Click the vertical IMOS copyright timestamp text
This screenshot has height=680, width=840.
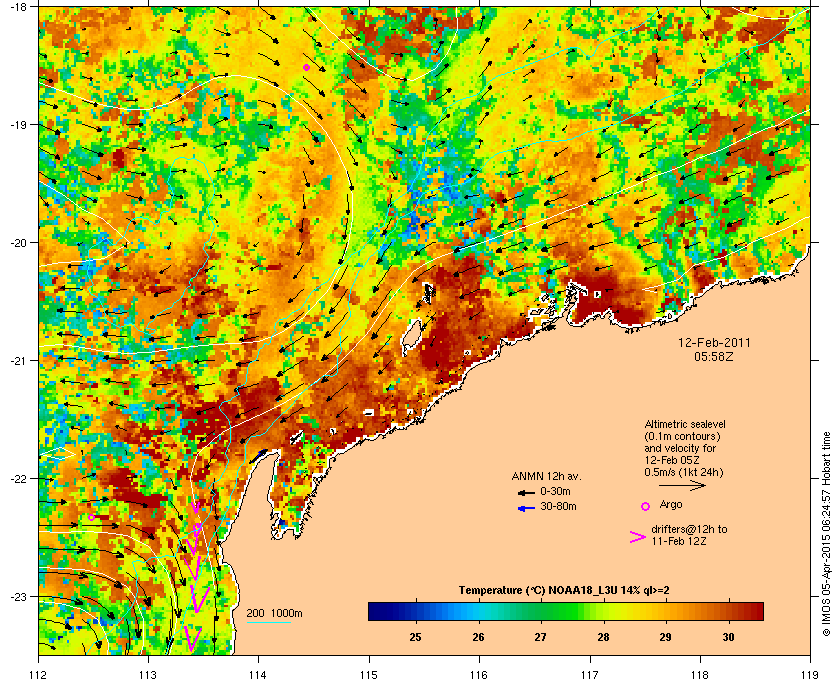pyautogui.click(x=826, y=535)
